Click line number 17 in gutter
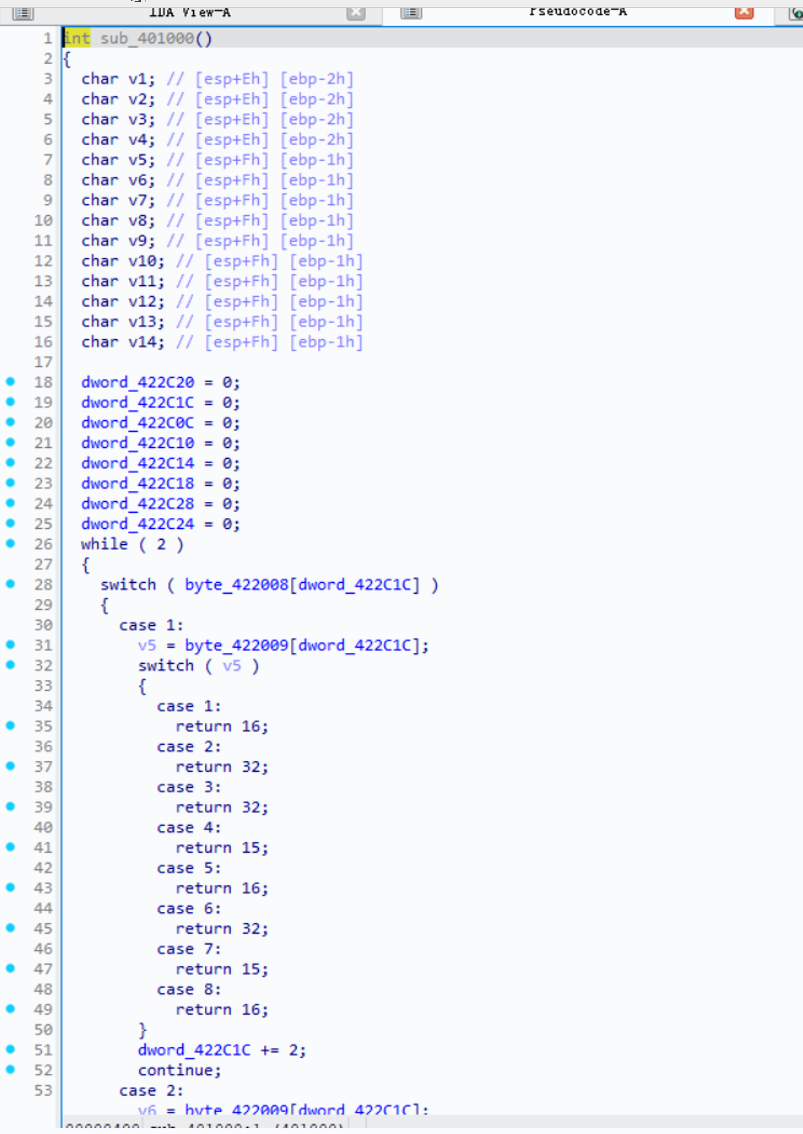The height and width of the screenshot is (1134, 803). [x=43, y=362]
